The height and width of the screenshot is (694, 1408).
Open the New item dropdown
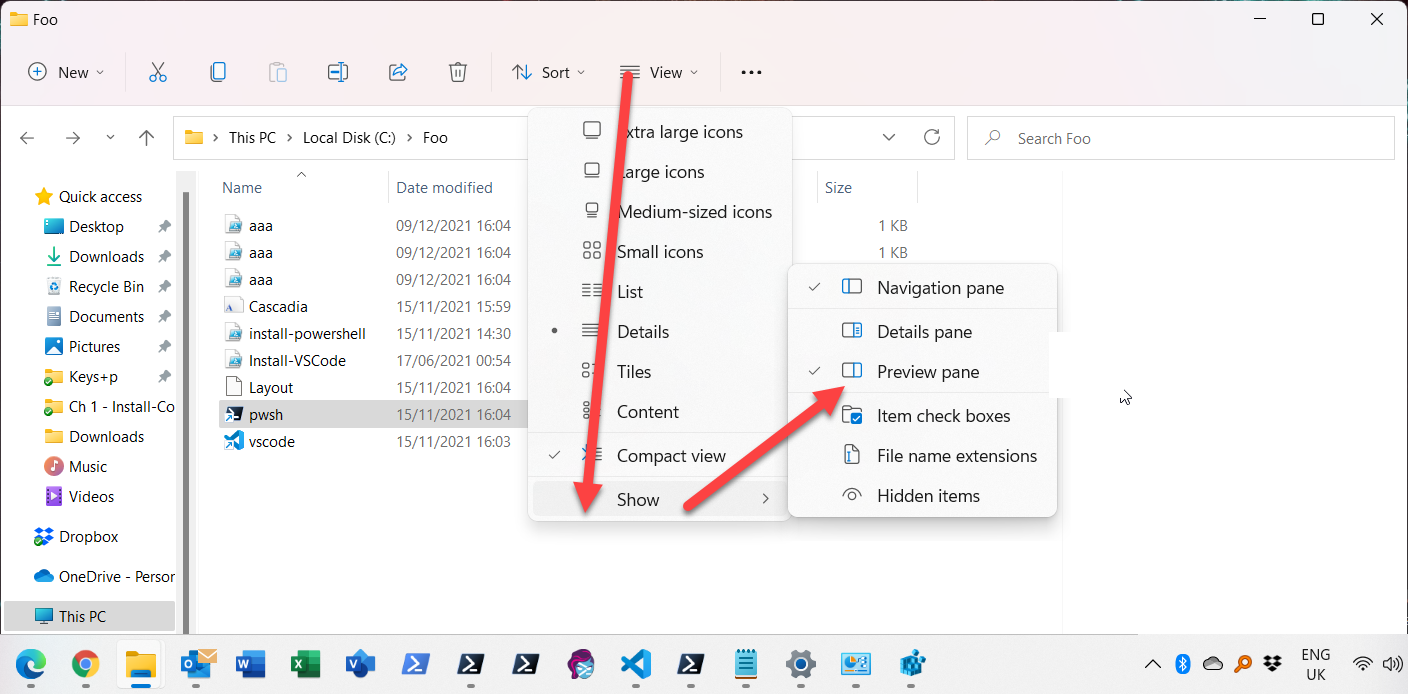click(66, 71)
